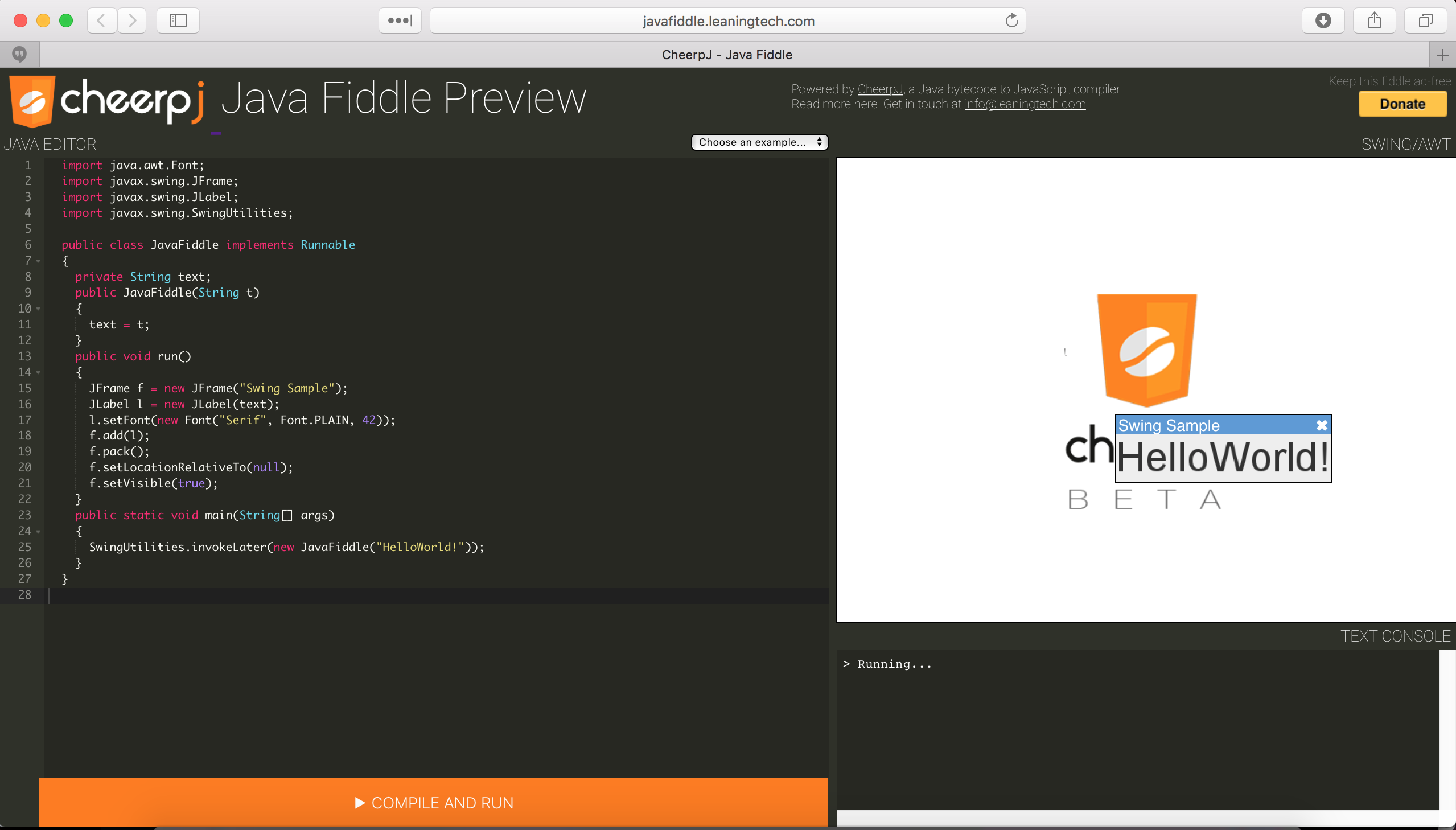
Task: Show all tabs overview icon
Action: tap(1425, 21)
